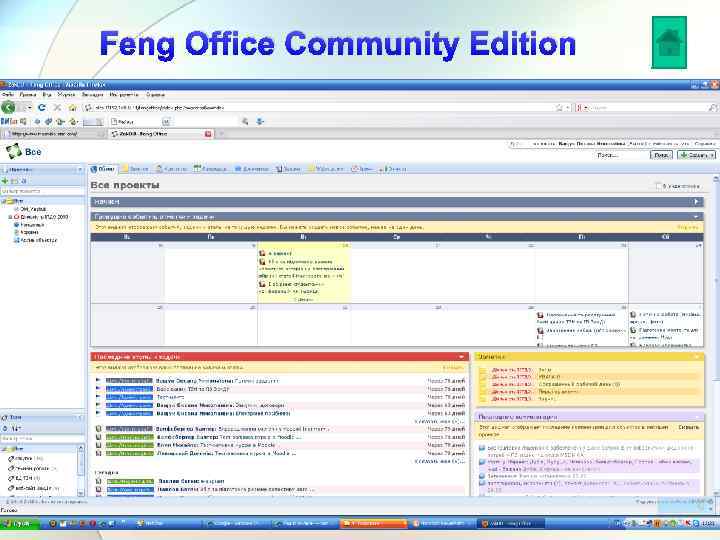720x540 pixels.
Task: Open the Работа bookmark on the toolbar
Action: coord(123,122)
